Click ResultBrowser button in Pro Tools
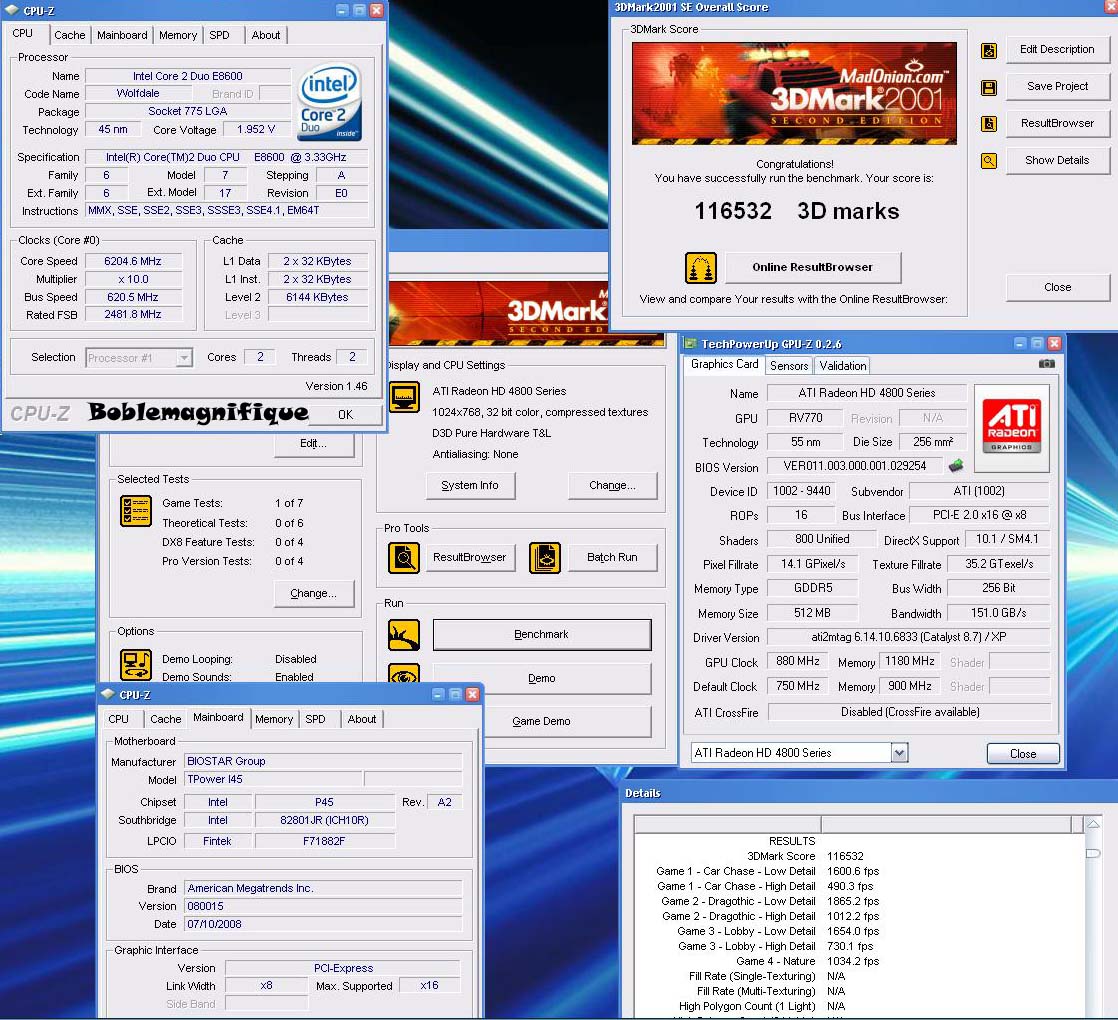1118x1020 pixels. 470,557
